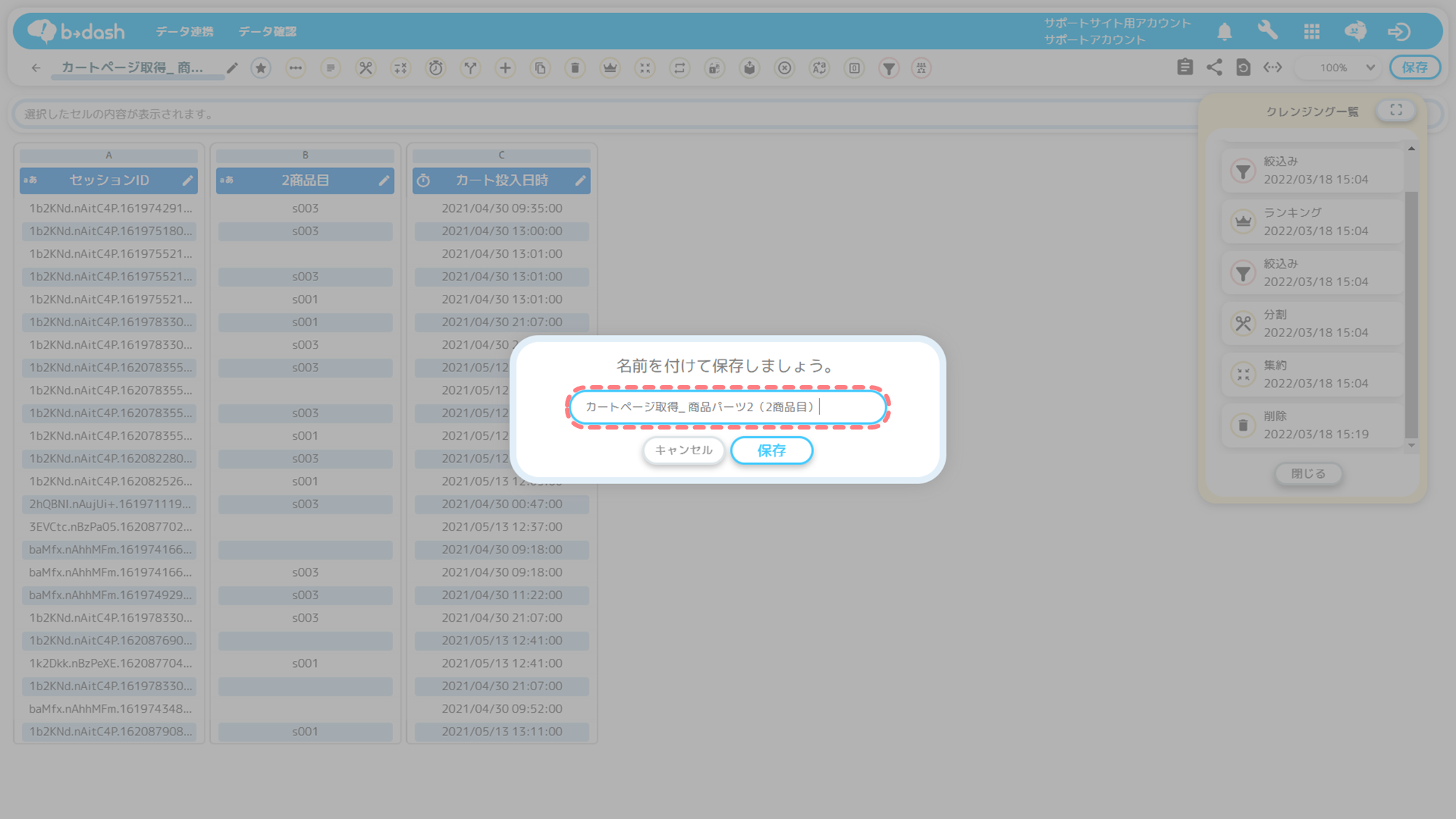Click the star favorite icon in toolbar
This screenshot has height=819, width=1456.
[x=261, y=68]
